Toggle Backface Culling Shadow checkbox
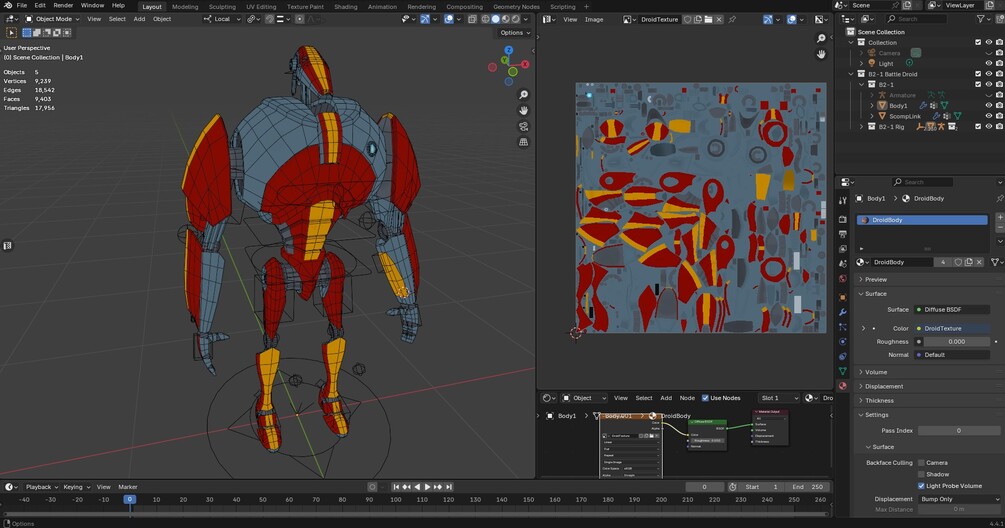Screen dimensions: 1005x528 click(921, 474)
